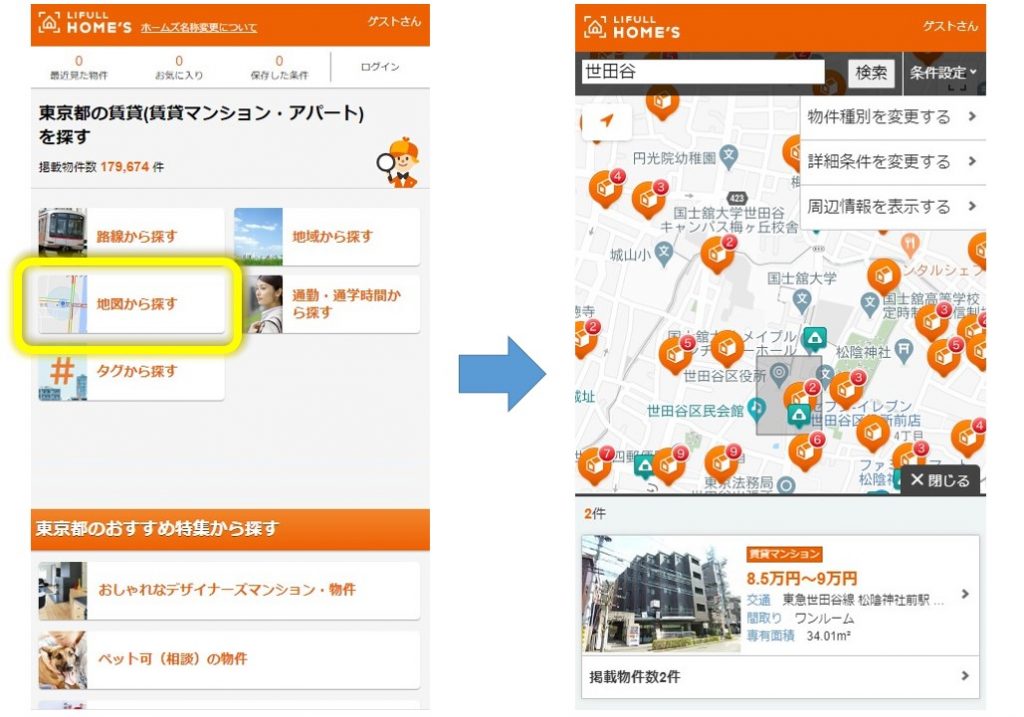Choose 詳細条件を変更する menu item
This screenshot has height=717, width=1024.
(x=892, y=162)
